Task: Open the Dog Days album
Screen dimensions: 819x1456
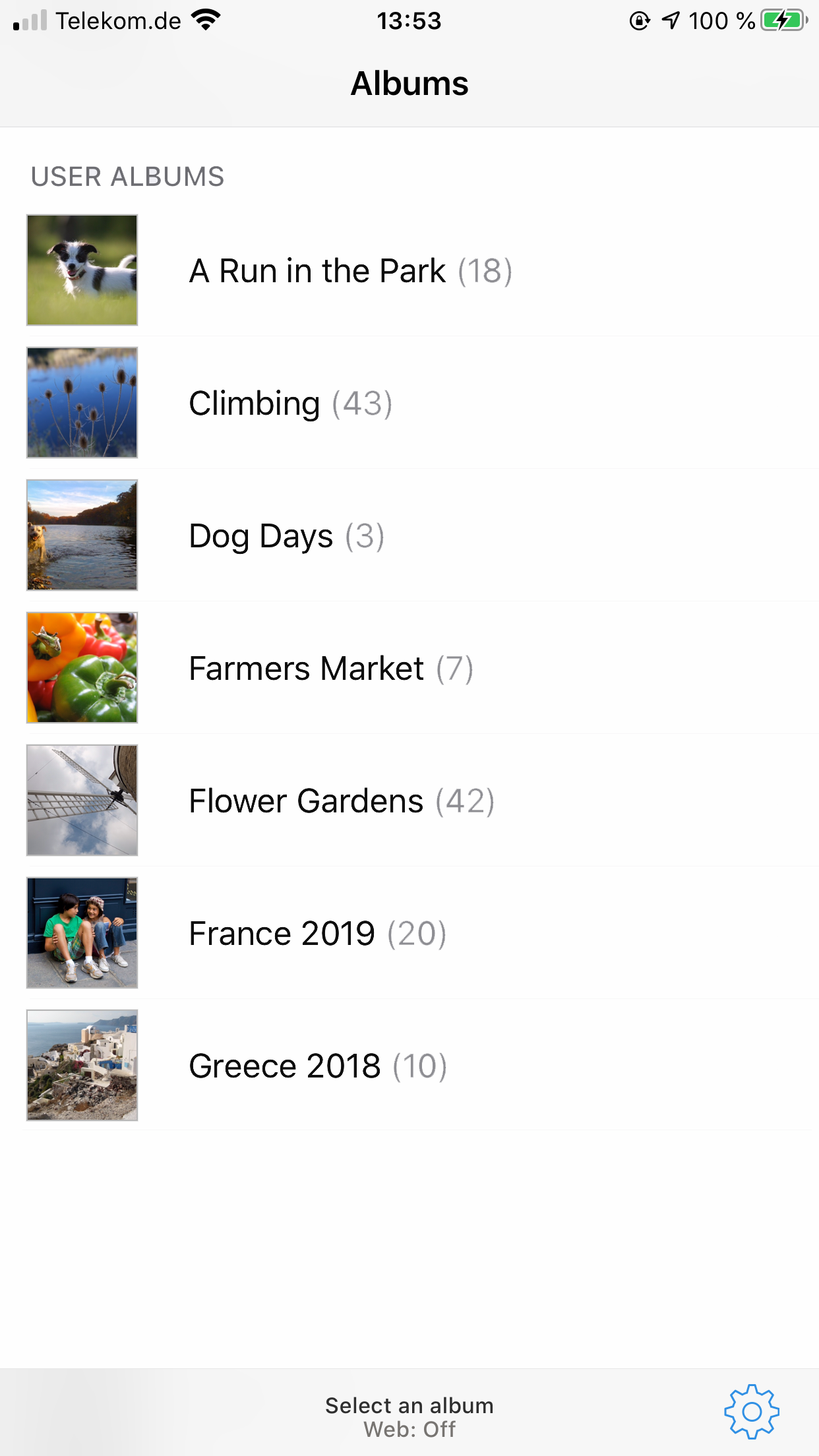Action: pos(286,536)
